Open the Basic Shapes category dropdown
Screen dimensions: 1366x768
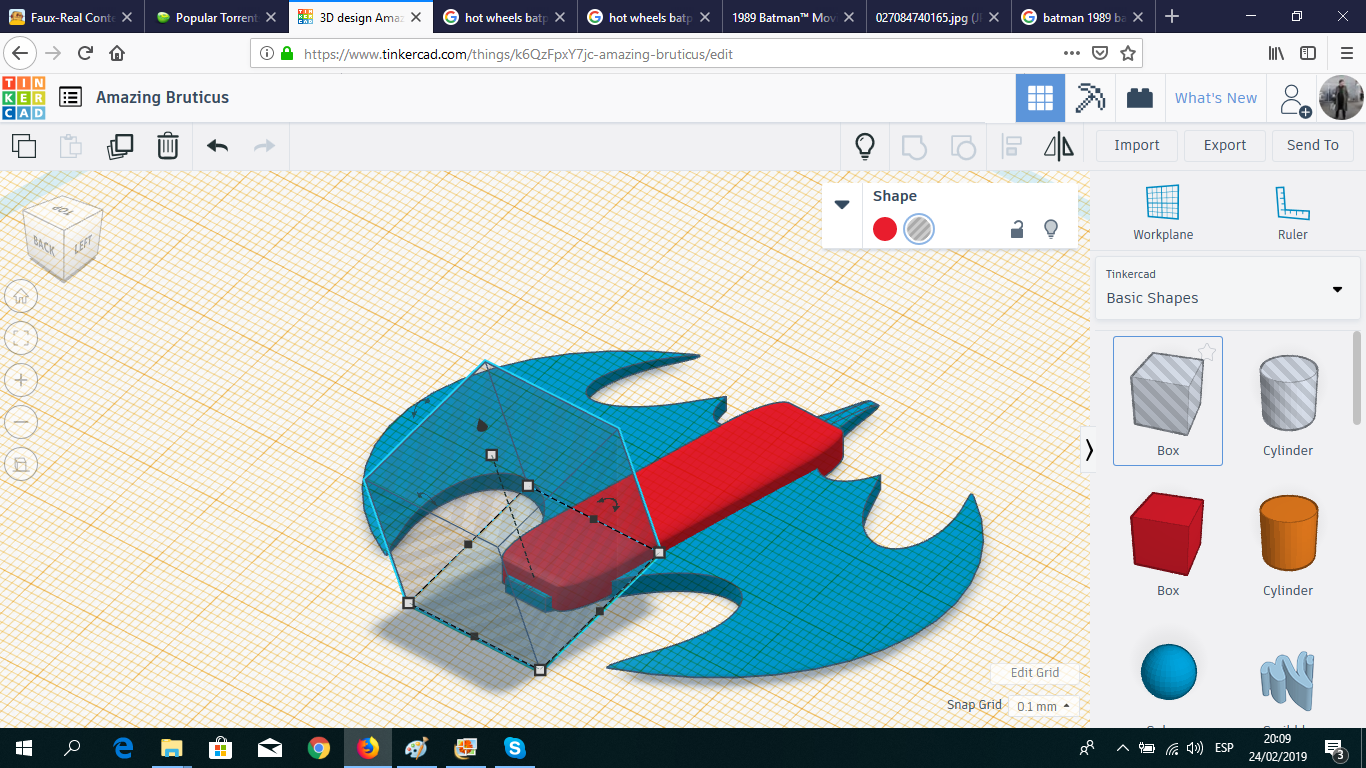click(1227, 287)
